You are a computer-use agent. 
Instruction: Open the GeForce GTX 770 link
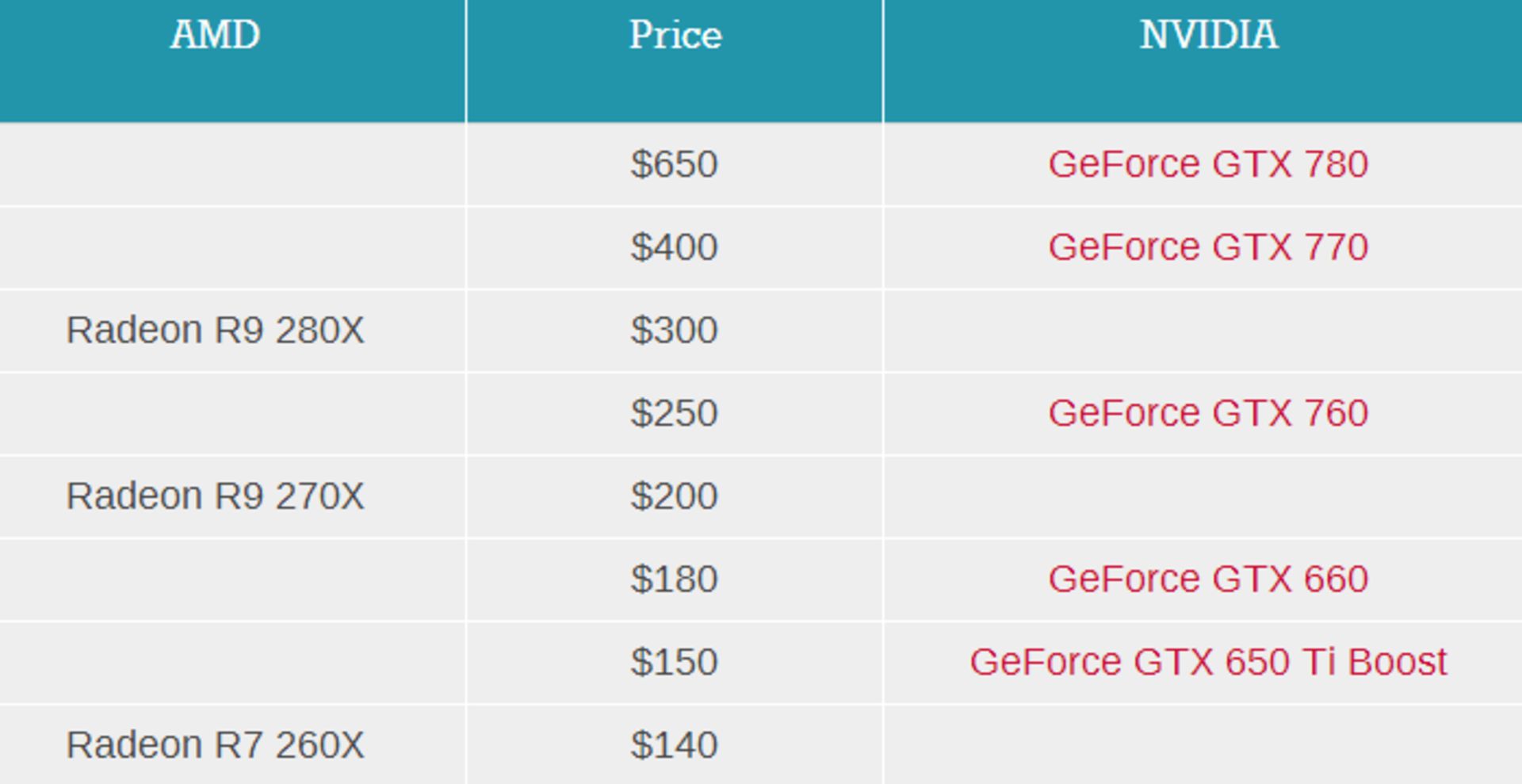click(1208, 247)
